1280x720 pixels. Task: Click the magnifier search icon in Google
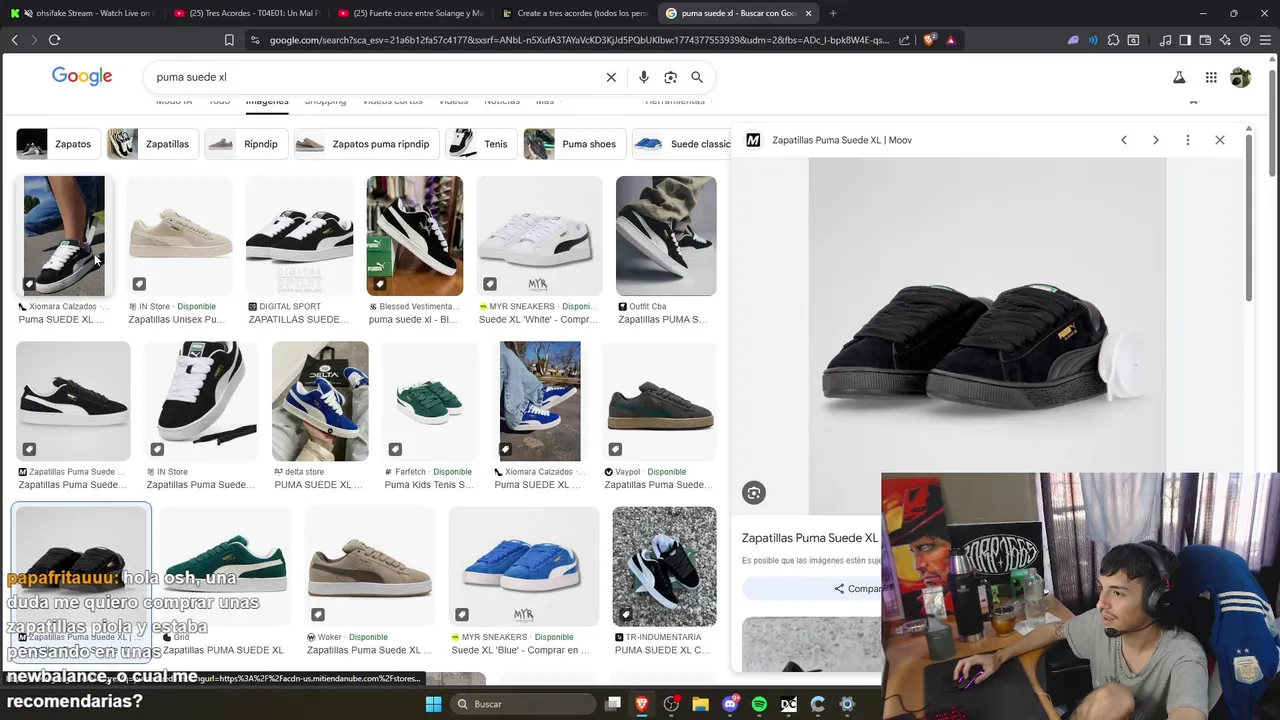point(697,77)
